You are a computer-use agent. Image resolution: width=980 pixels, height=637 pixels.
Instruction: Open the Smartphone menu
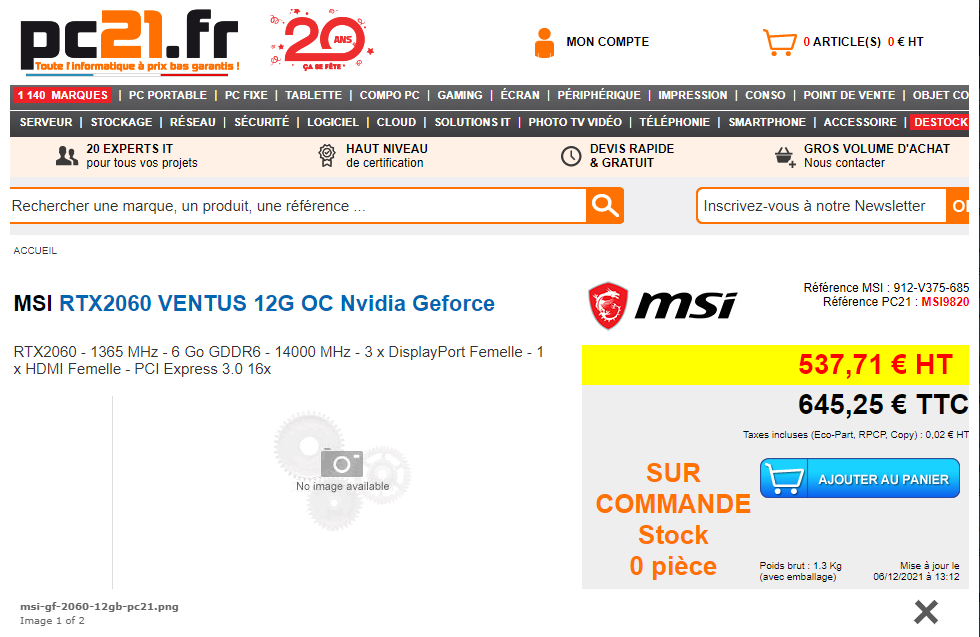[x=767, y=122]
